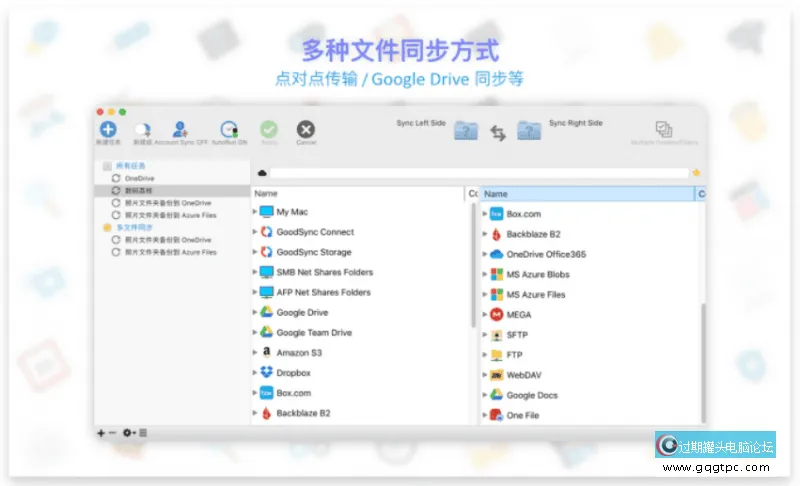Open the Sync Right Side folder icon
800x486 pixels.
point(529,131)
